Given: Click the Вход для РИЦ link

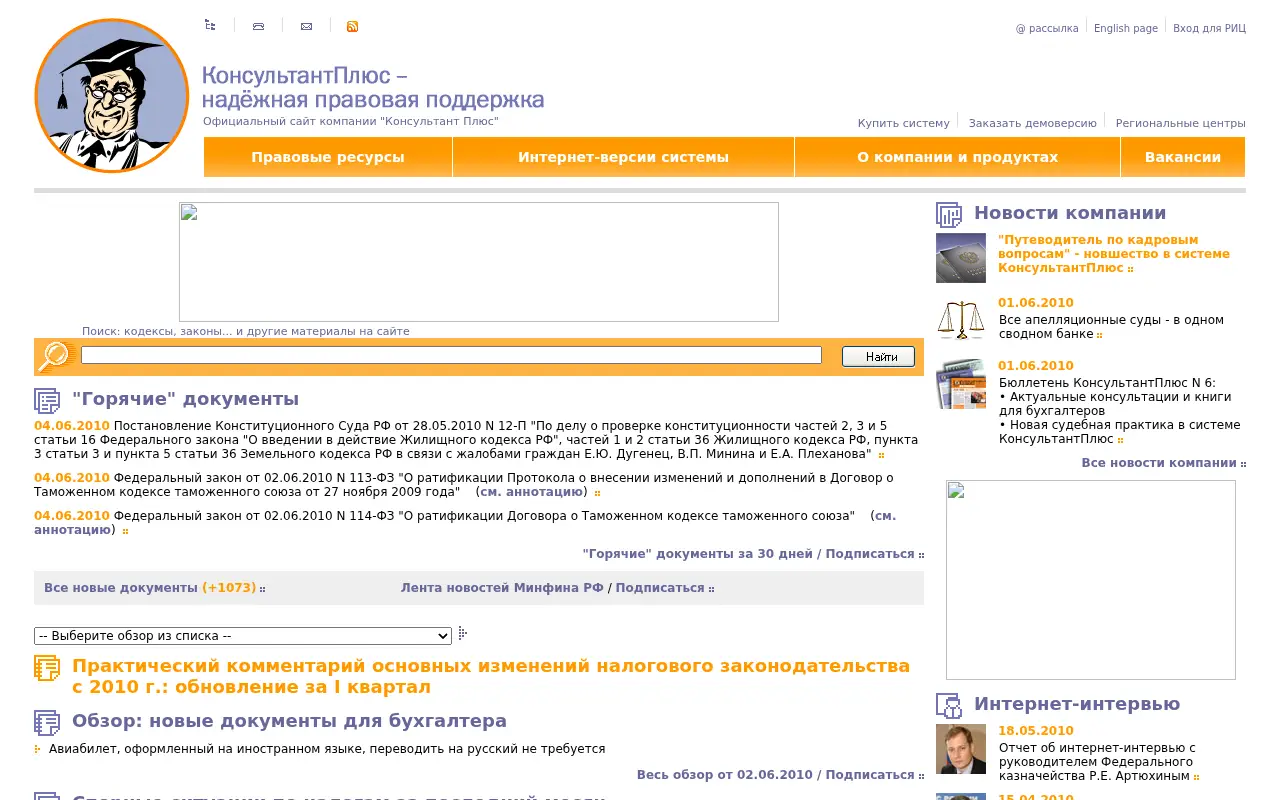Looking at the screenshot, I should [1209, 28].
